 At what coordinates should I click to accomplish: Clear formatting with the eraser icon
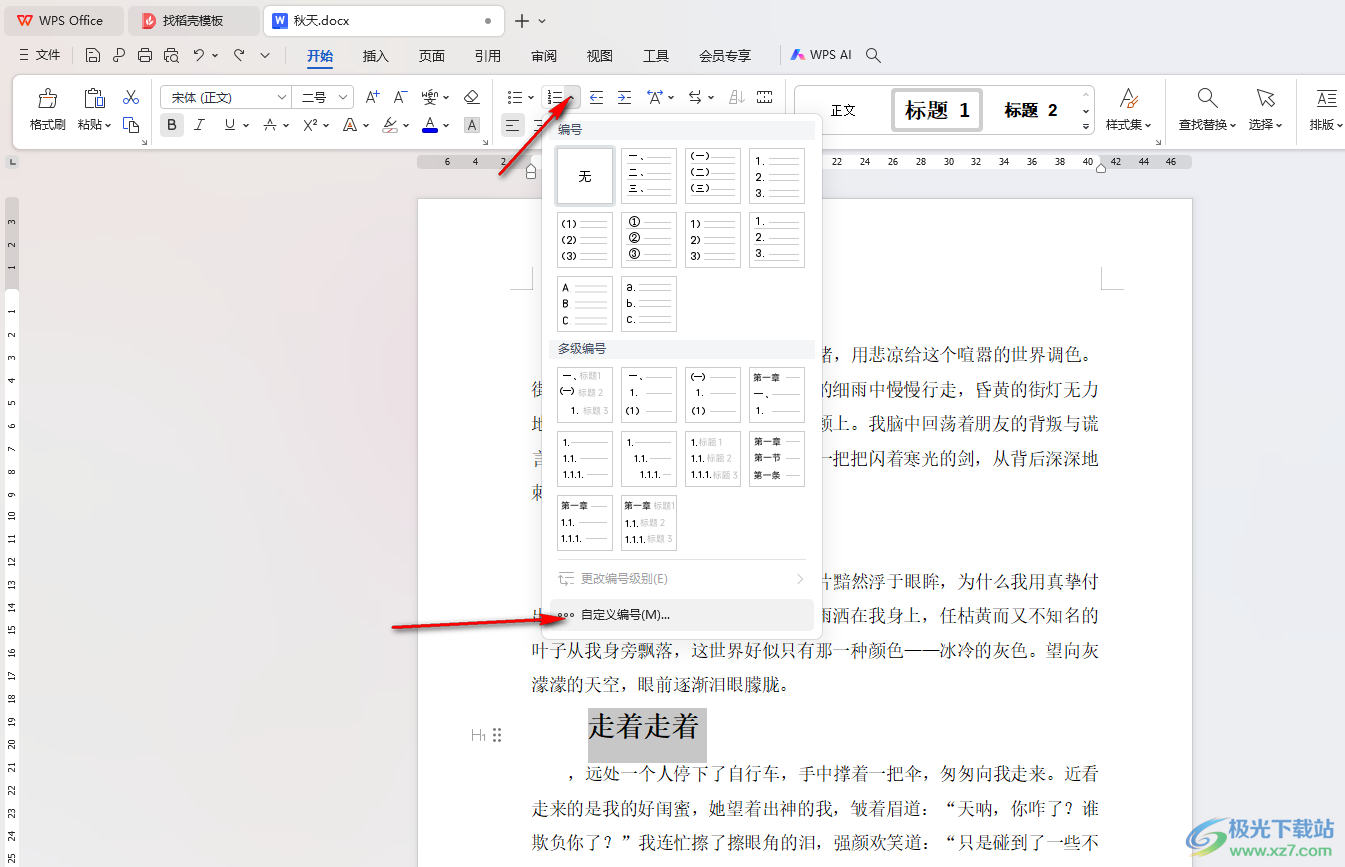472,97
